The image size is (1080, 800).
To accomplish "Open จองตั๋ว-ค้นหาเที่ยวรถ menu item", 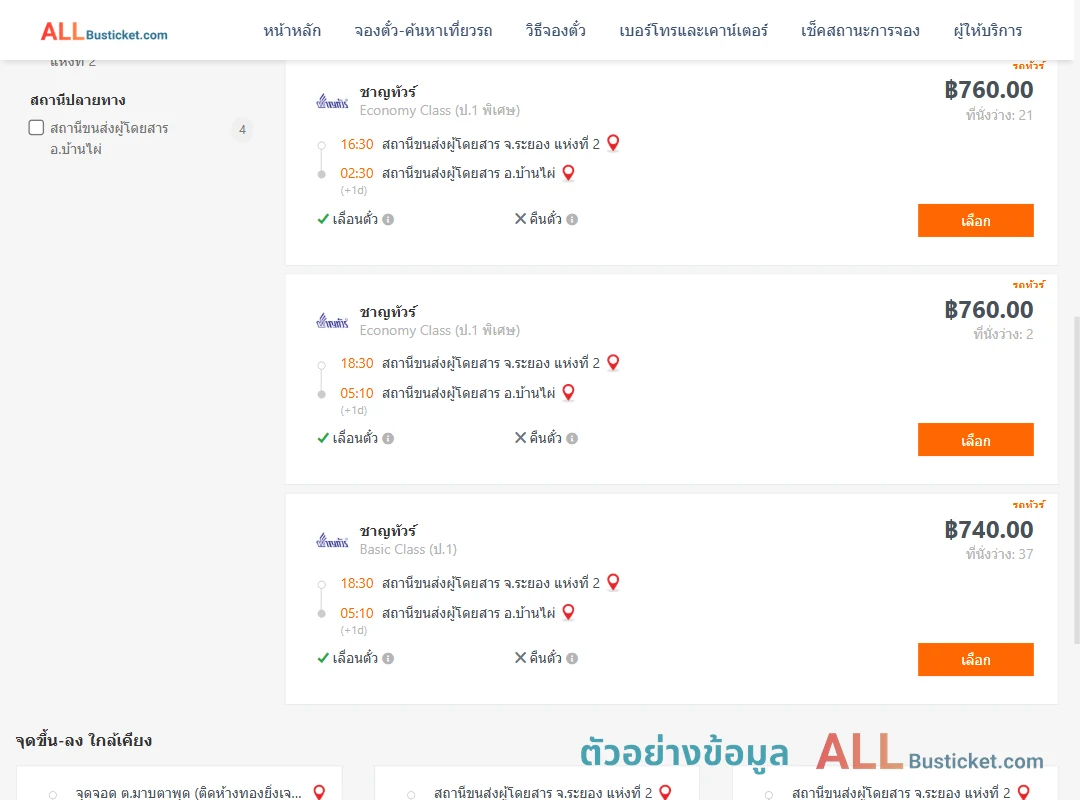I will coord(423,30).
